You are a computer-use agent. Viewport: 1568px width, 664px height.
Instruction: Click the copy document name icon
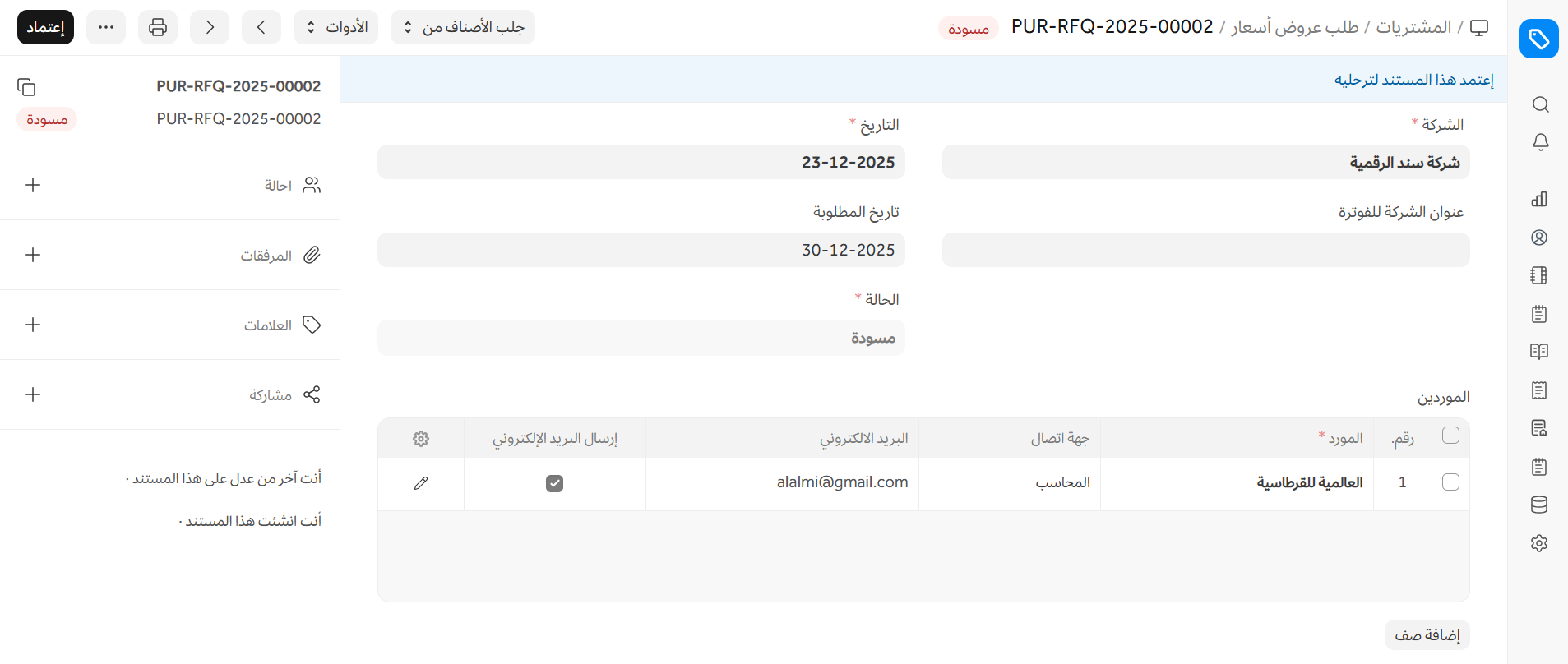coord(26,87)
